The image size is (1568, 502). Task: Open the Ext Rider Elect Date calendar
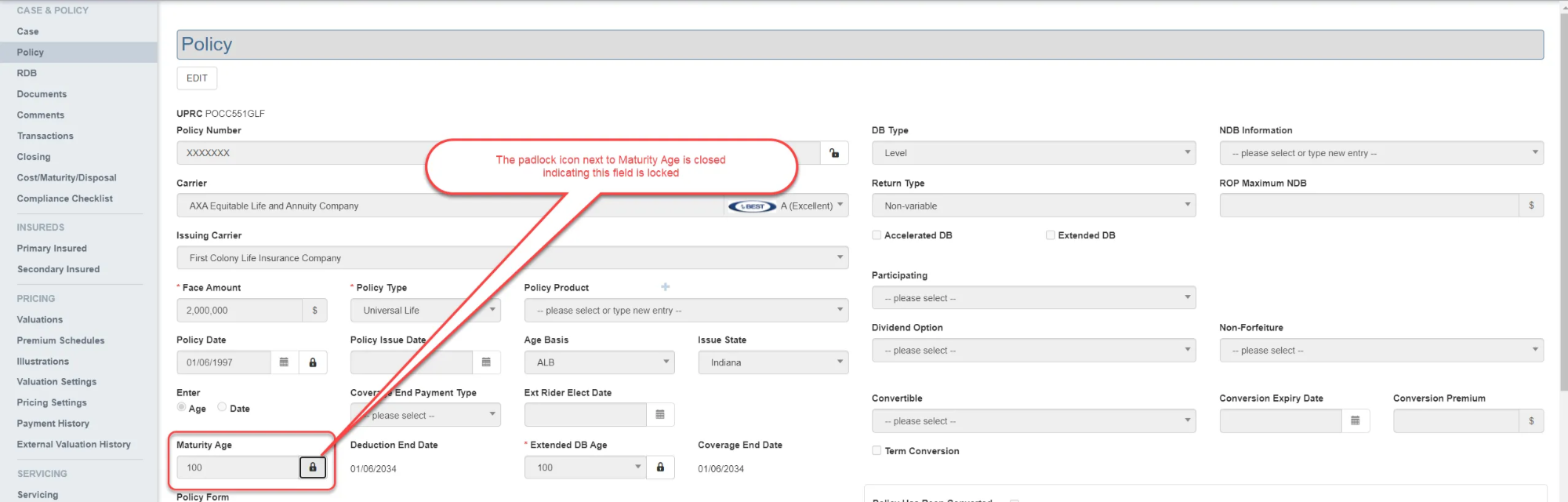click(x=660, y=415)
